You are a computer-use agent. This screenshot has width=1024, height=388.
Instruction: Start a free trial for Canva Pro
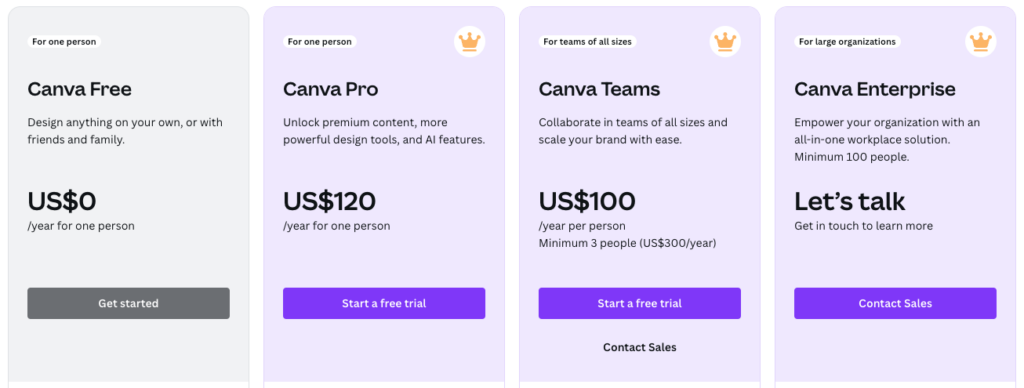click(384, 303)
